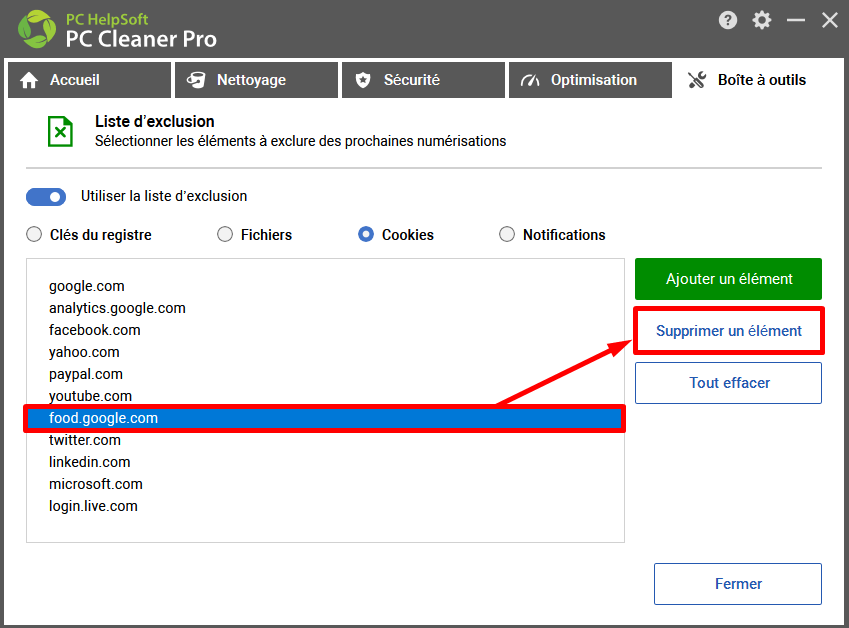The image size is (849, 628).
Task: Switch to the Optimisation tab
Action: point(590,80)
